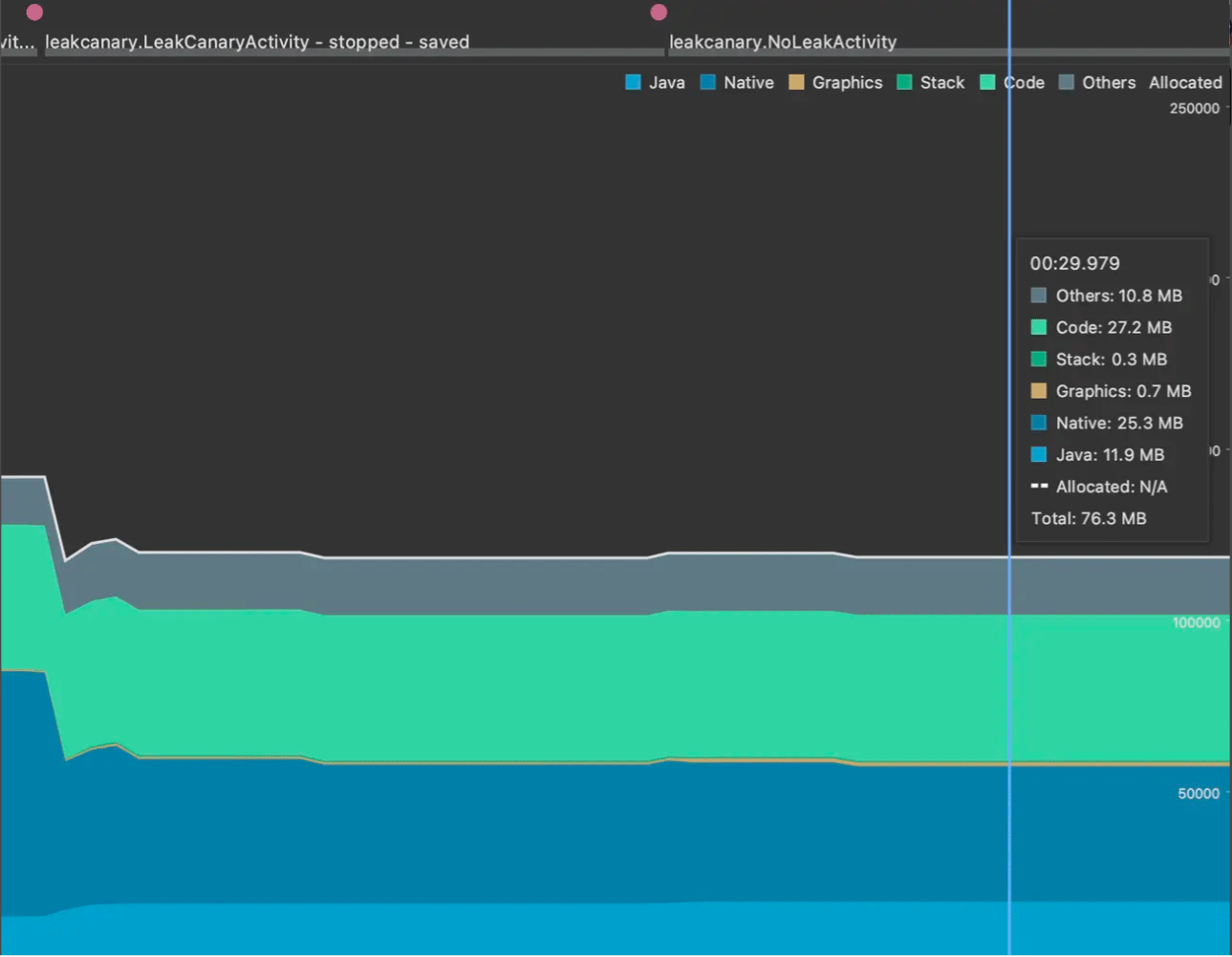Image resolution: width=1232 pixels, height=957 pixels.
Task: Click 'Total: 76.3 MB' in tooltip
Action: coord(1089,518)
